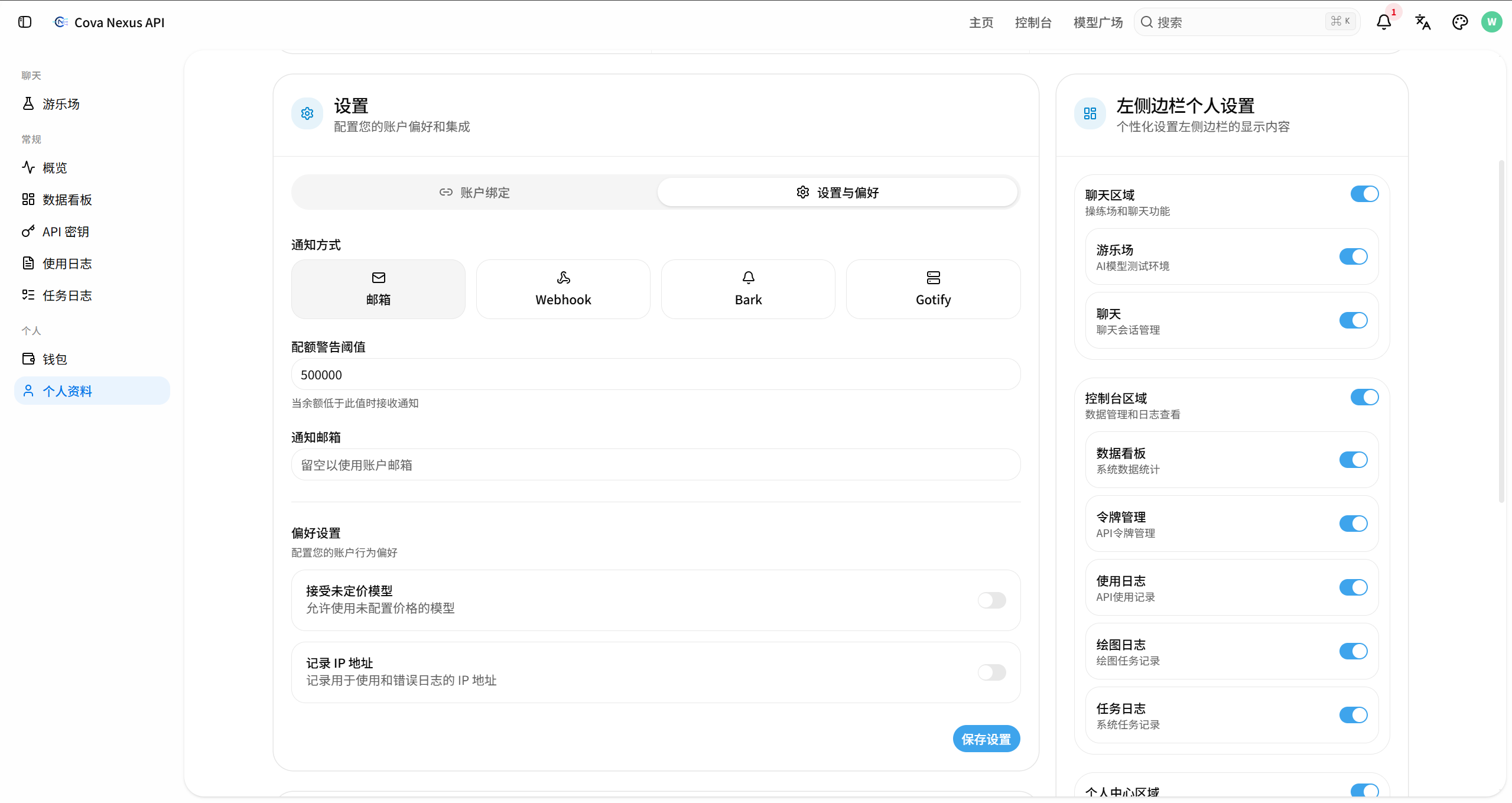
Task: Collapse the sidebar panel icon
Action: coord(25,22)
